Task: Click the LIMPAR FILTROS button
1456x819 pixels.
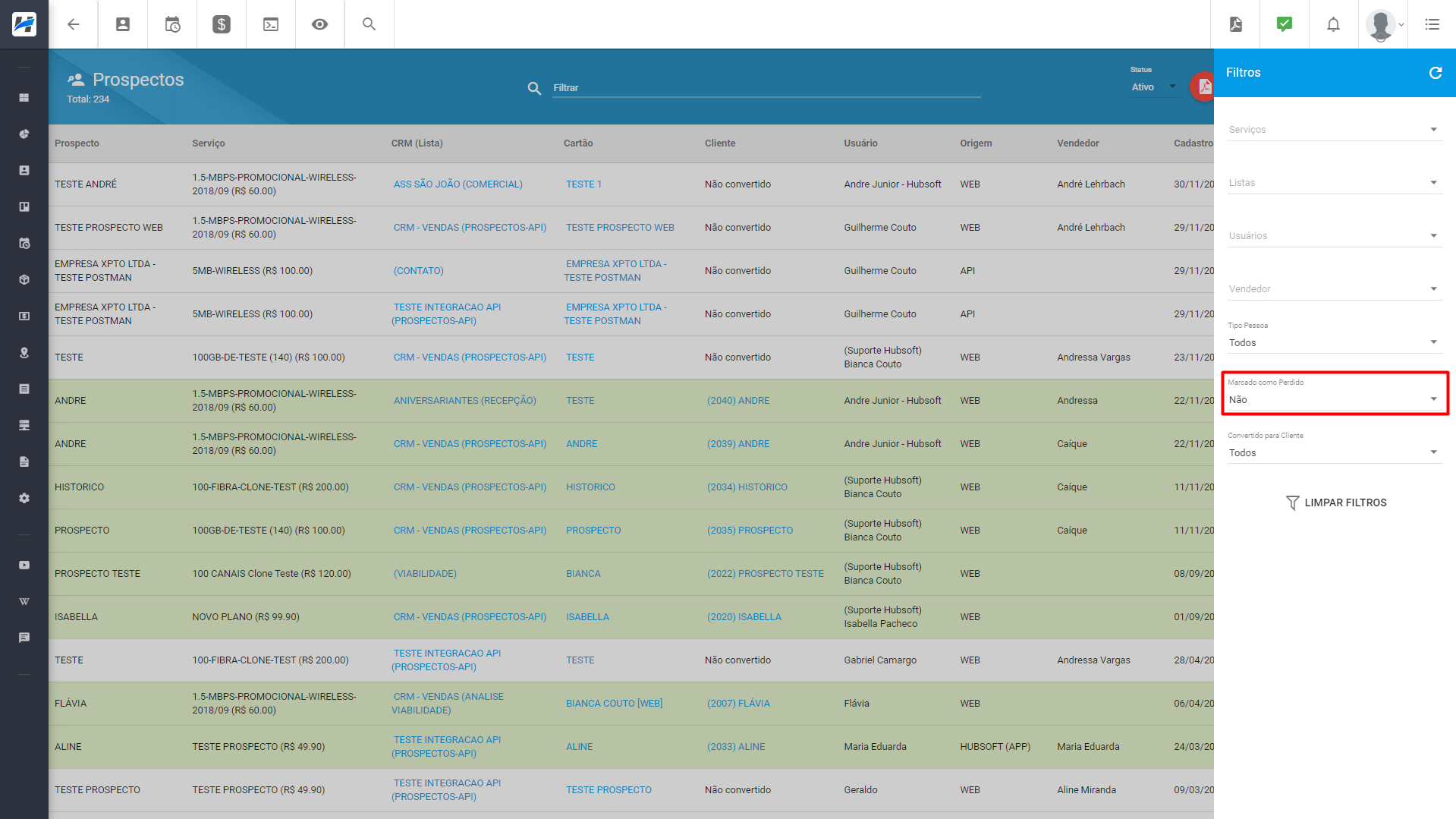Action: click(x=1336, y=502)
